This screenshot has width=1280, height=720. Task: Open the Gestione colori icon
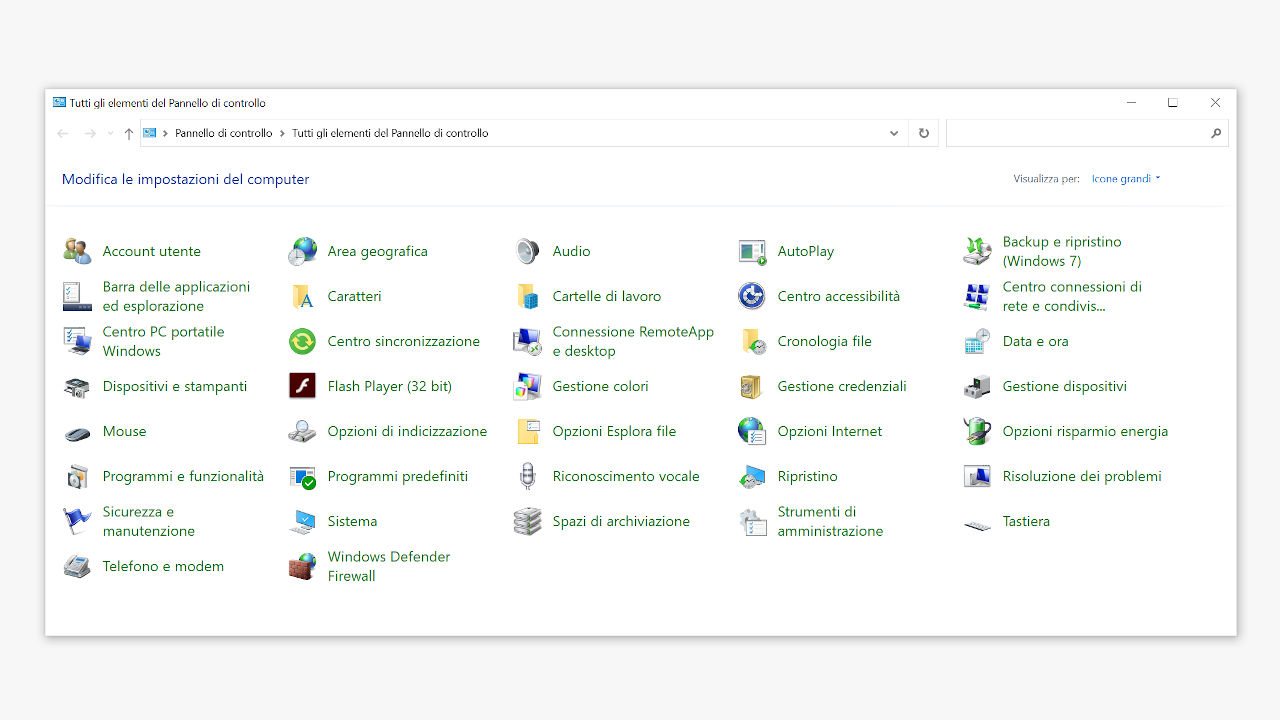pos(527,386)
